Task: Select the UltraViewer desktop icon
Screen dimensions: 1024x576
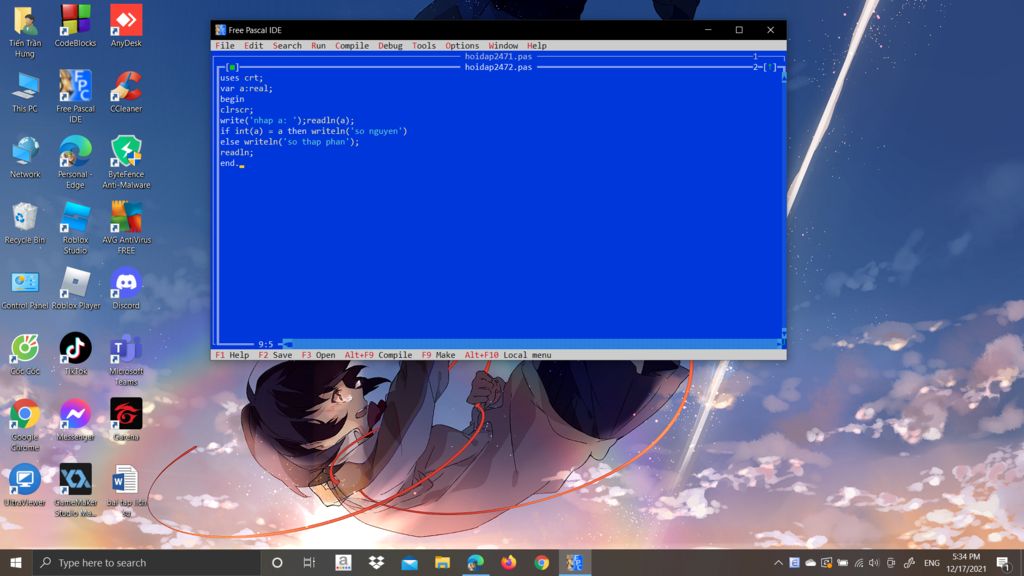Action: [x=25, y=486]
